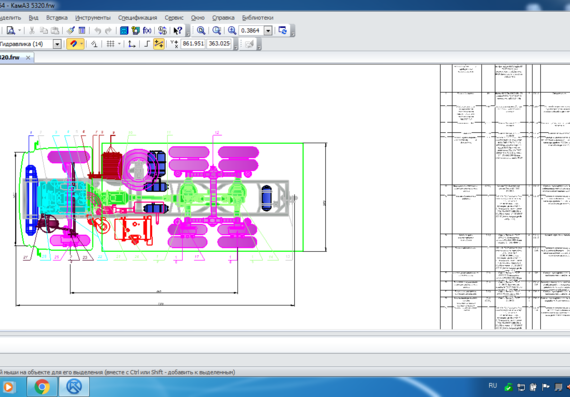Click the format painter brush icon
The image size is (570, 397).
71,31
